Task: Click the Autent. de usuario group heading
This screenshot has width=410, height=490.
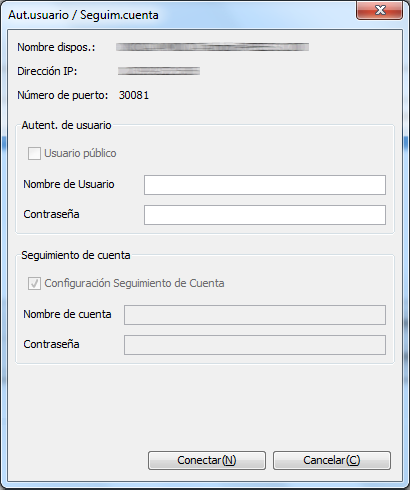Action: (x=66, y=125)
